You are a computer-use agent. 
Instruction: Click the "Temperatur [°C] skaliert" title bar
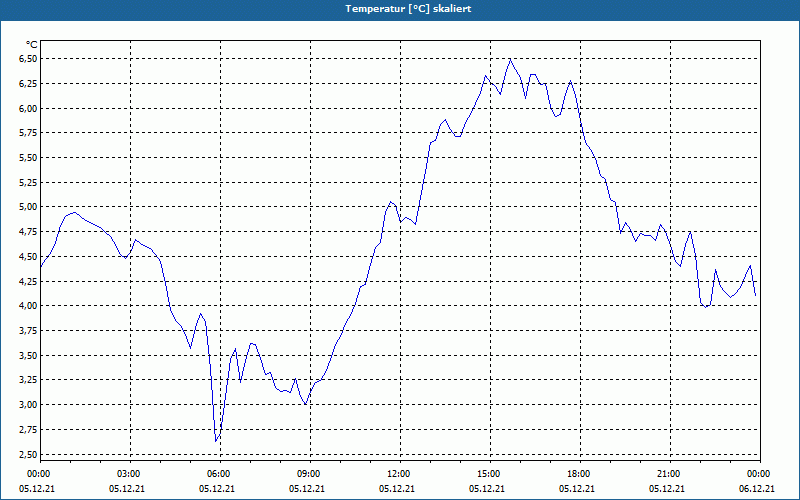click(x=400, y=9)
